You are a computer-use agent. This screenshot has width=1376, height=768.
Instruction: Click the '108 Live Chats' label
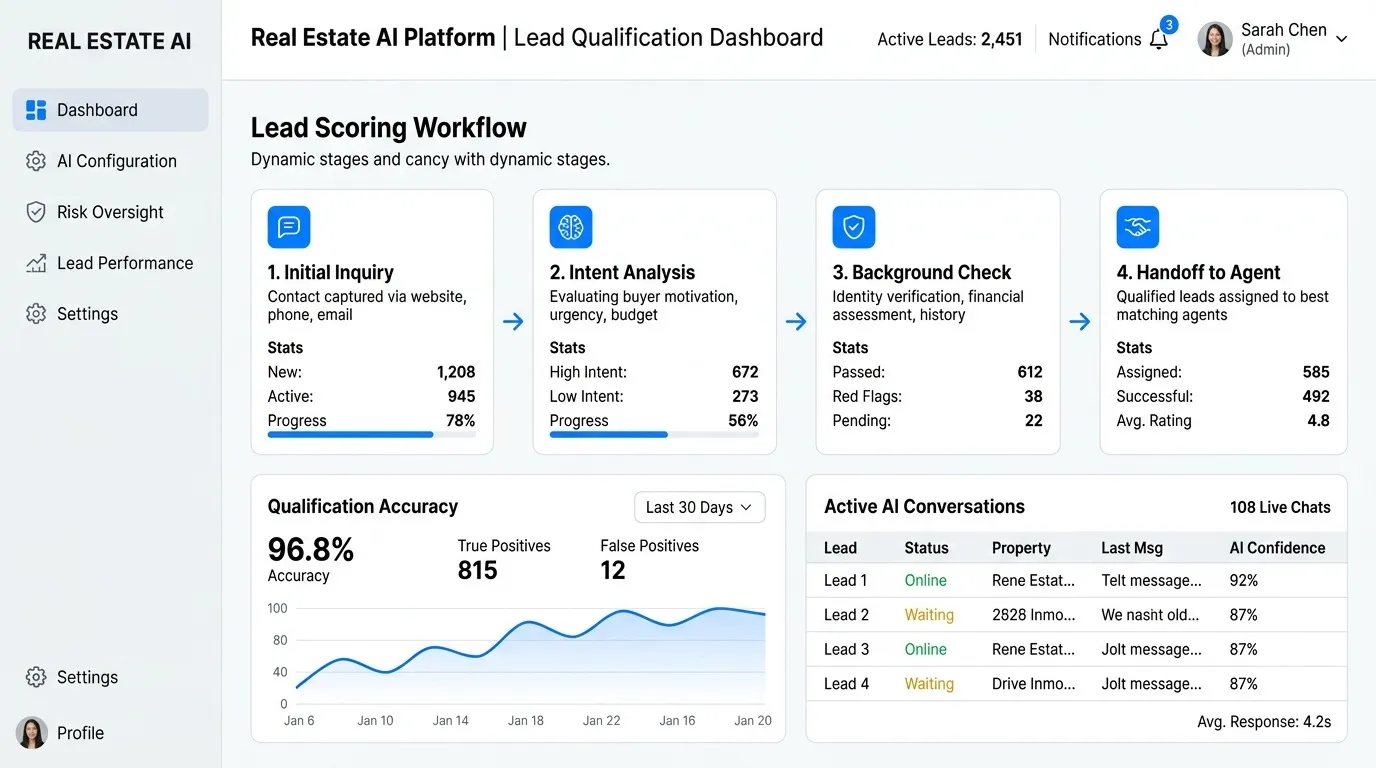1280,507
